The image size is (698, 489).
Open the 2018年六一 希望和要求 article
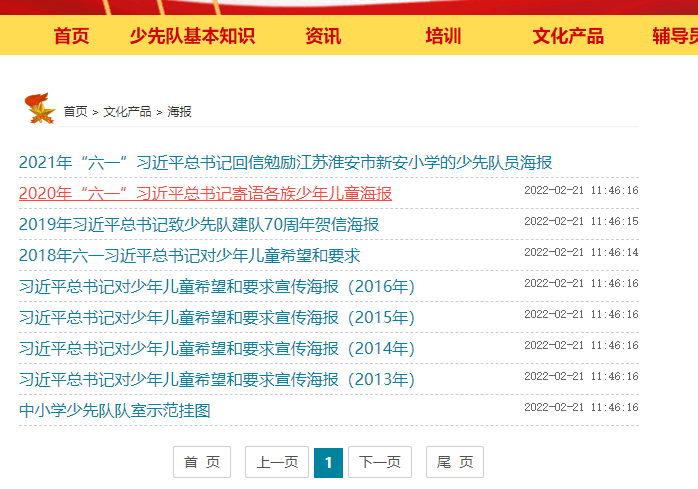pyautogui.click(x=189, y=255)
